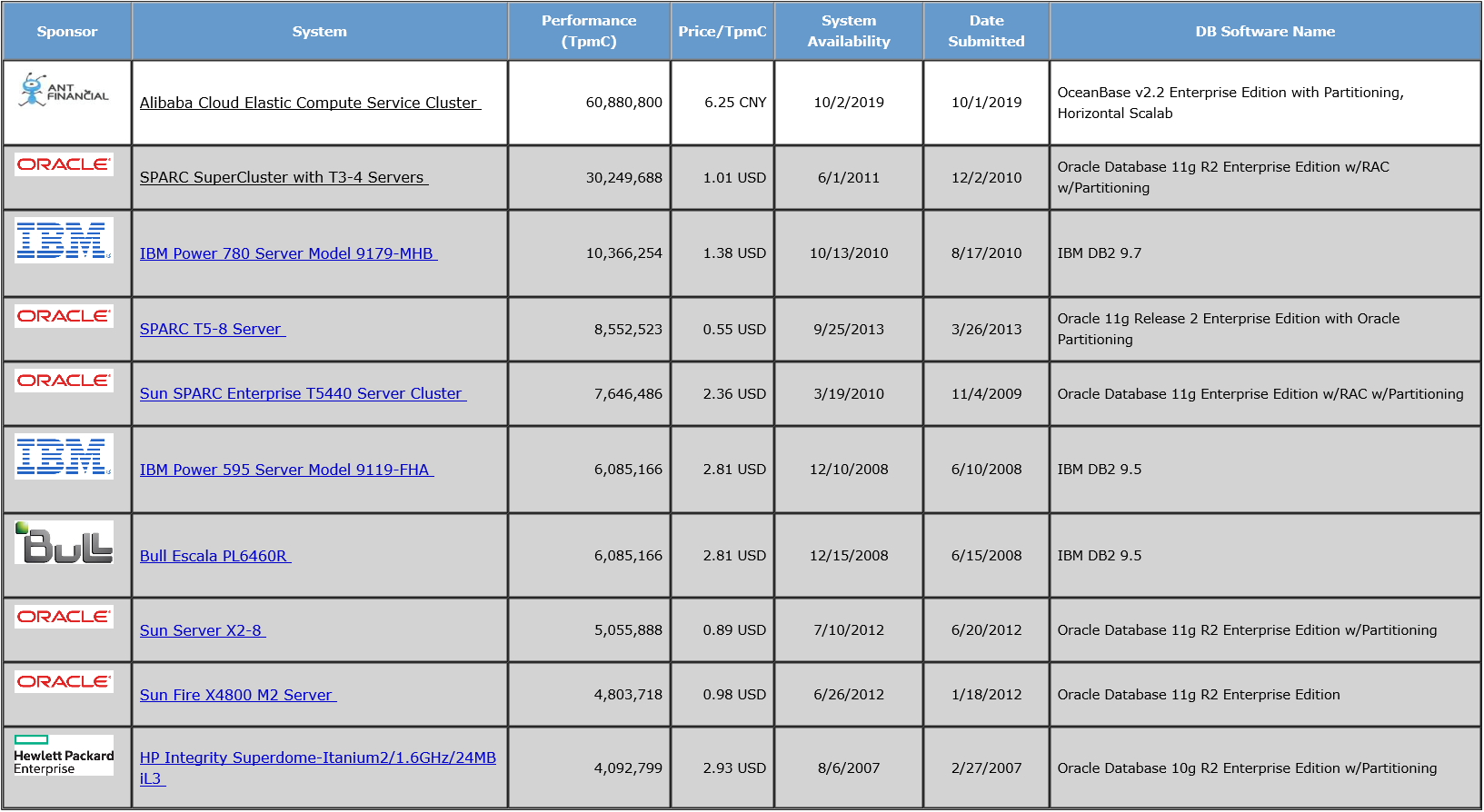The image size is (1484, 812).
Task: Select the 7,646,486 performance value
Action: click(x=628, y=394)
